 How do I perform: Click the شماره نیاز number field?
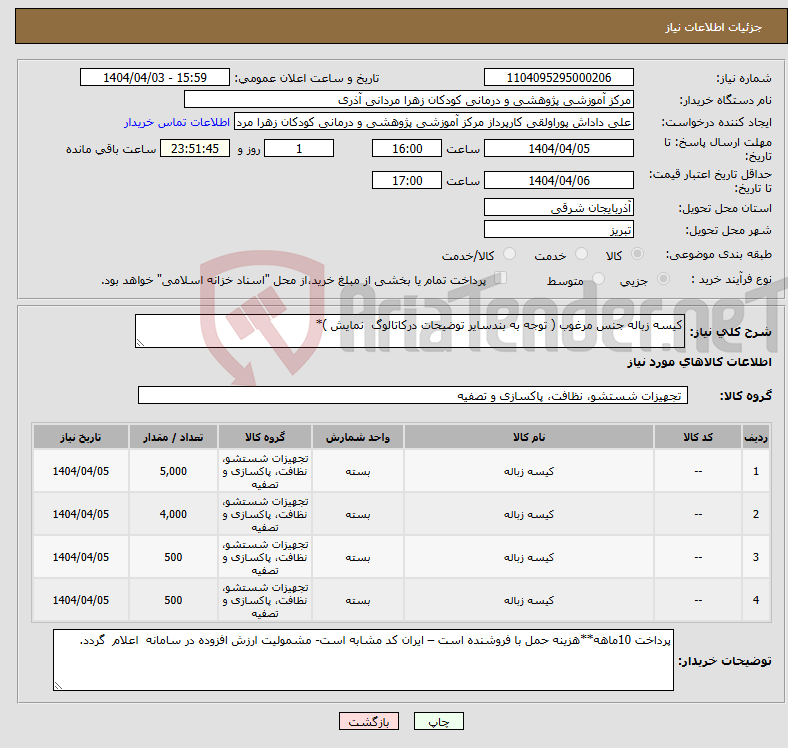(558, 77)
